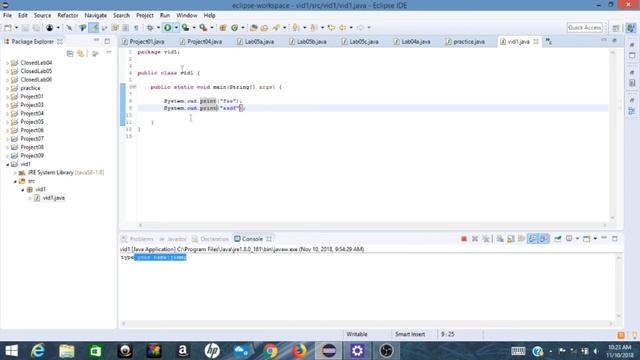Image resolution: width=640 pixels, height=360 pixels.
Task: Toggle Scroll Lock in Console
Action: pyautogui.click(x=511, y=239)
